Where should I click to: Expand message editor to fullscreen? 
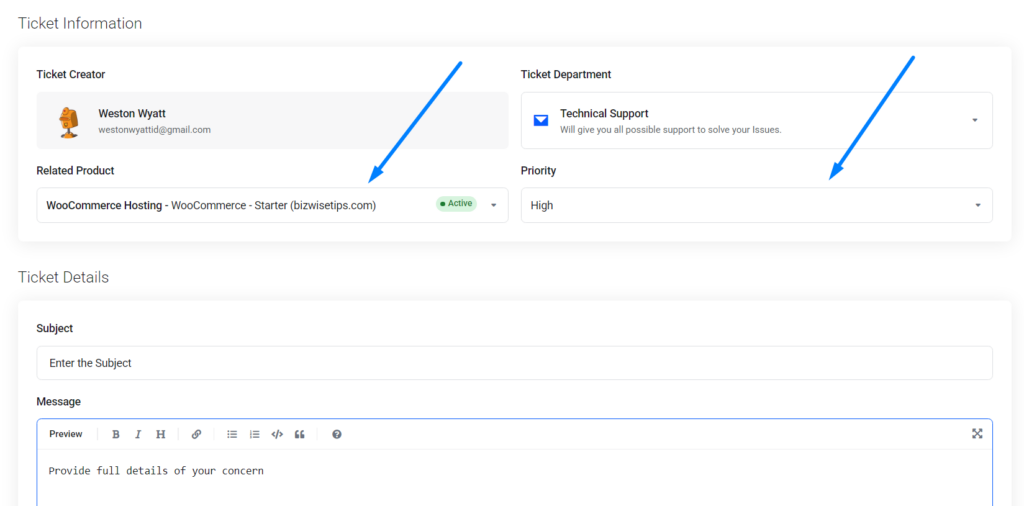coord(977,434)
